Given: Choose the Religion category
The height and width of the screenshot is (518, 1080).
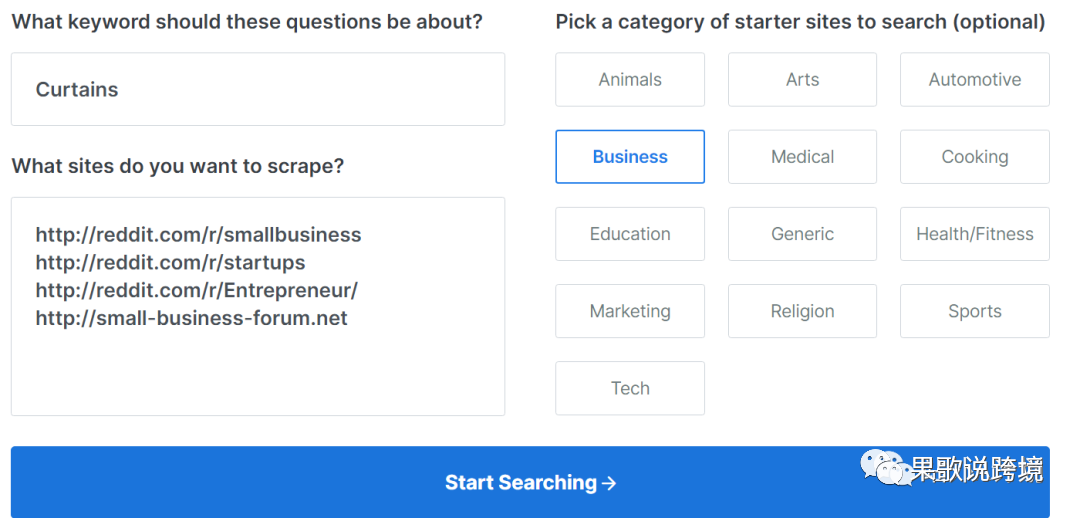Looking at the screenshot, I should click(802, 311).
